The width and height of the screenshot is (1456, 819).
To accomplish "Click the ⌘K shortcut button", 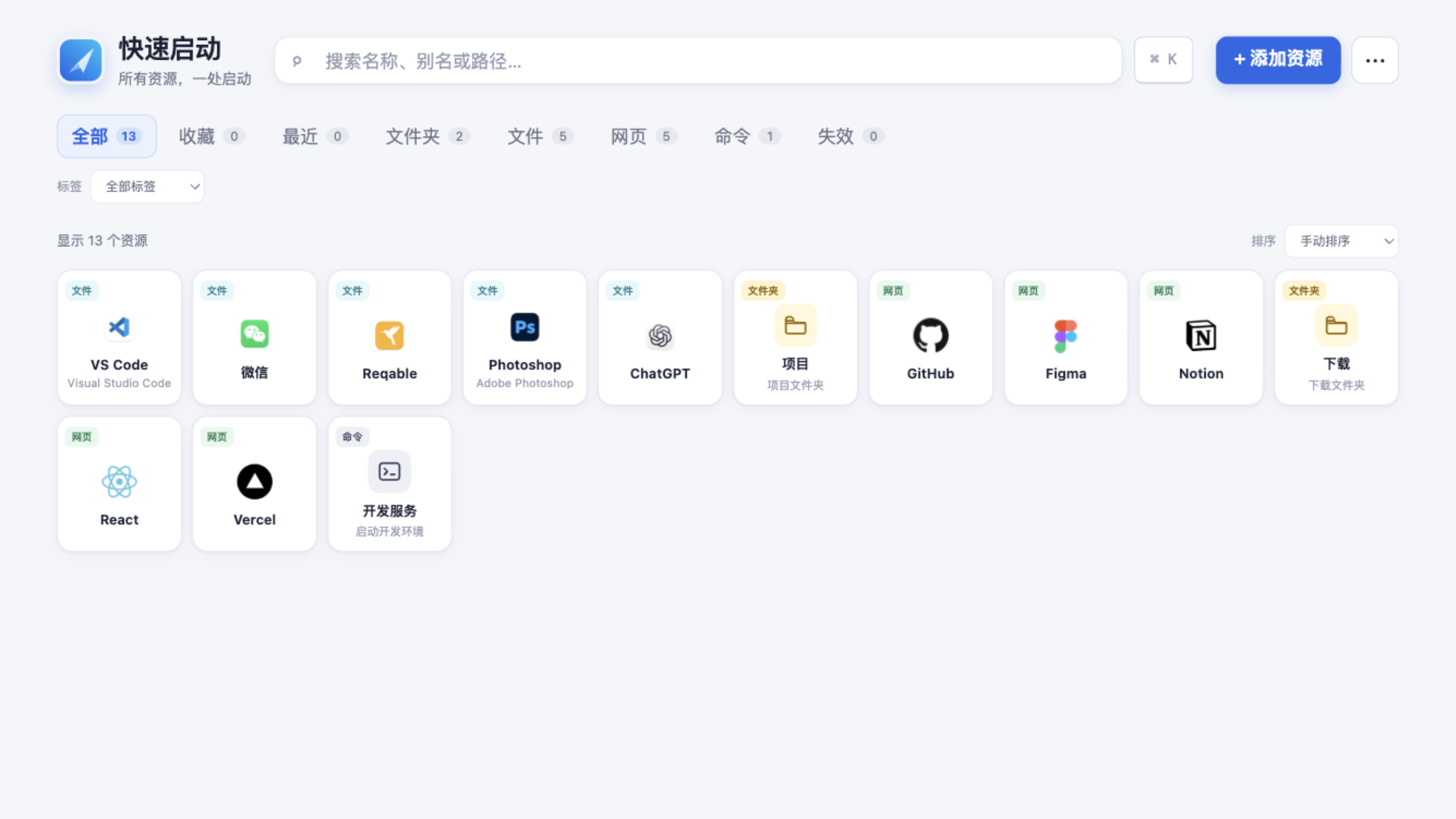I will pyautogui.click(x=1163, y=60).
